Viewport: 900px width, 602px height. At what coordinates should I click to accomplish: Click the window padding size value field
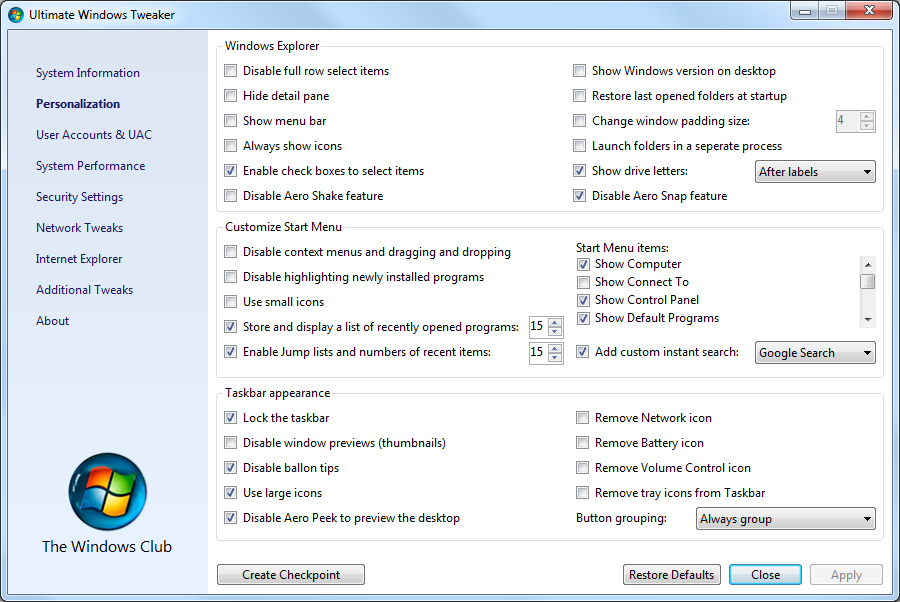[848, 121]
